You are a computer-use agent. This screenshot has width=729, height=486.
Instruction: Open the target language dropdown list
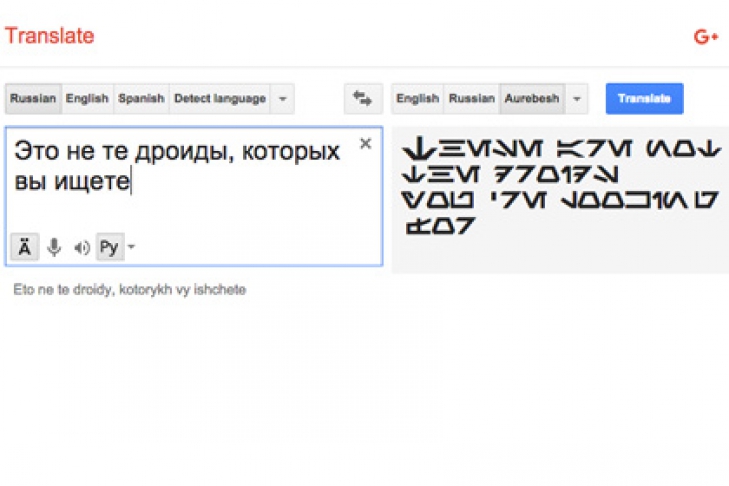pyautogui.click(x=577, y=98)
